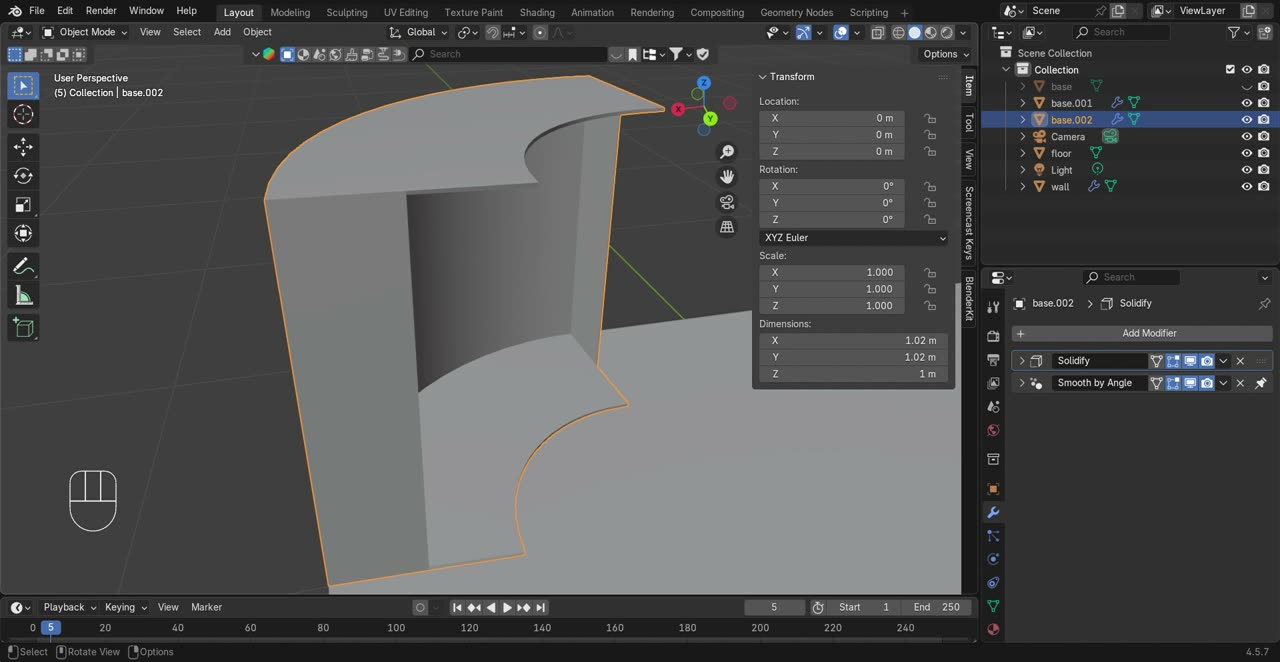Open the XYZ Euler rotation mode dropdown
This screenshot has height=662, width=1280.
854,238
